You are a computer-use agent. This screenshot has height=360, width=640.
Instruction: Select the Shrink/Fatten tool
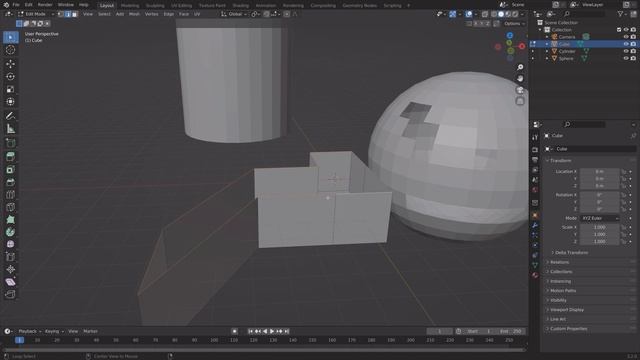click(11, 269)
